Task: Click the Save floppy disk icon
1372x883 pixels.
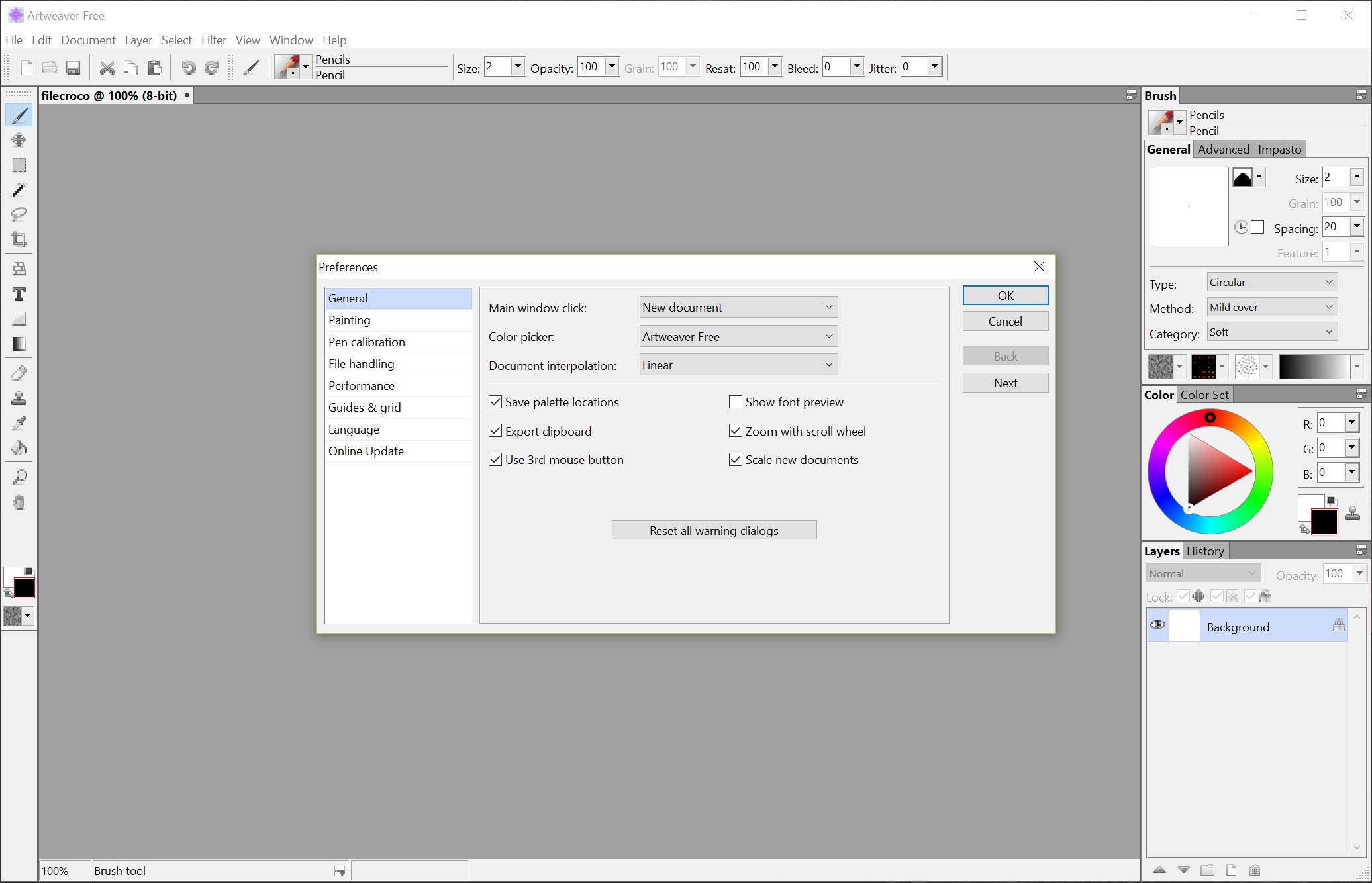Action: pyautogui.click(x=73, y=68)
